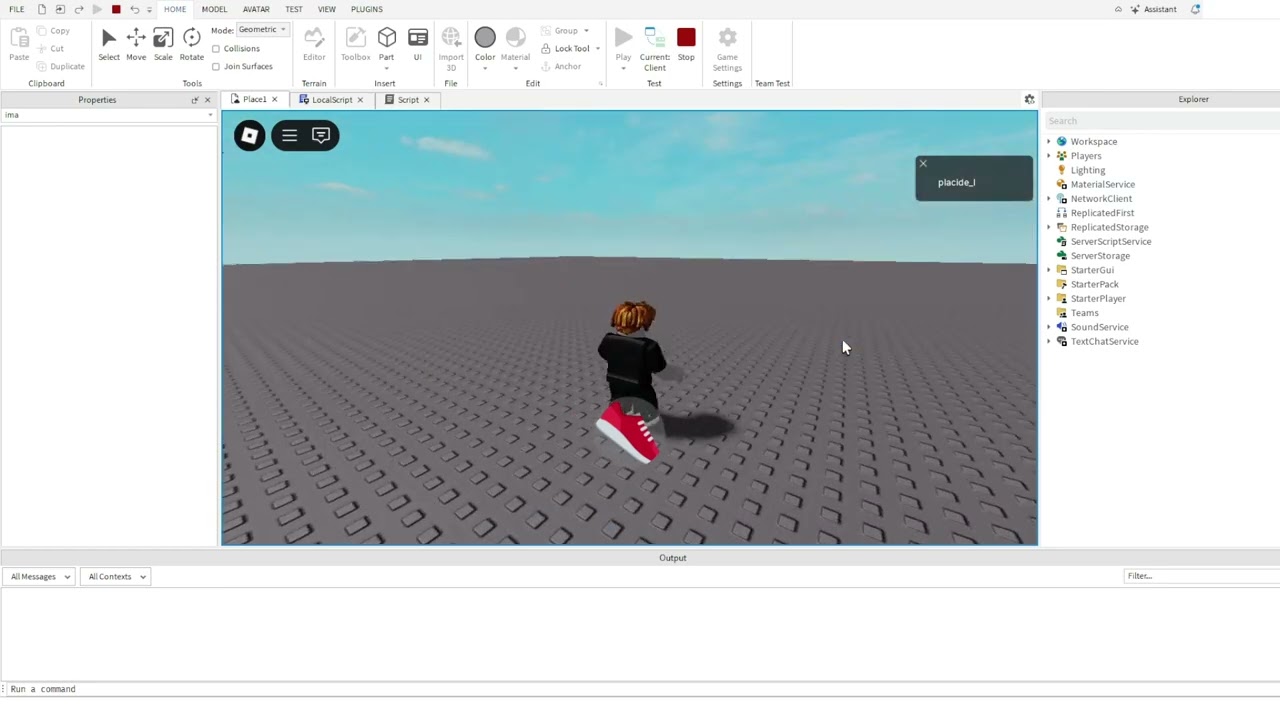The image size is (1280, 720).
Task: Click the Output Filter field
Action: click(x=1200, y=576)
